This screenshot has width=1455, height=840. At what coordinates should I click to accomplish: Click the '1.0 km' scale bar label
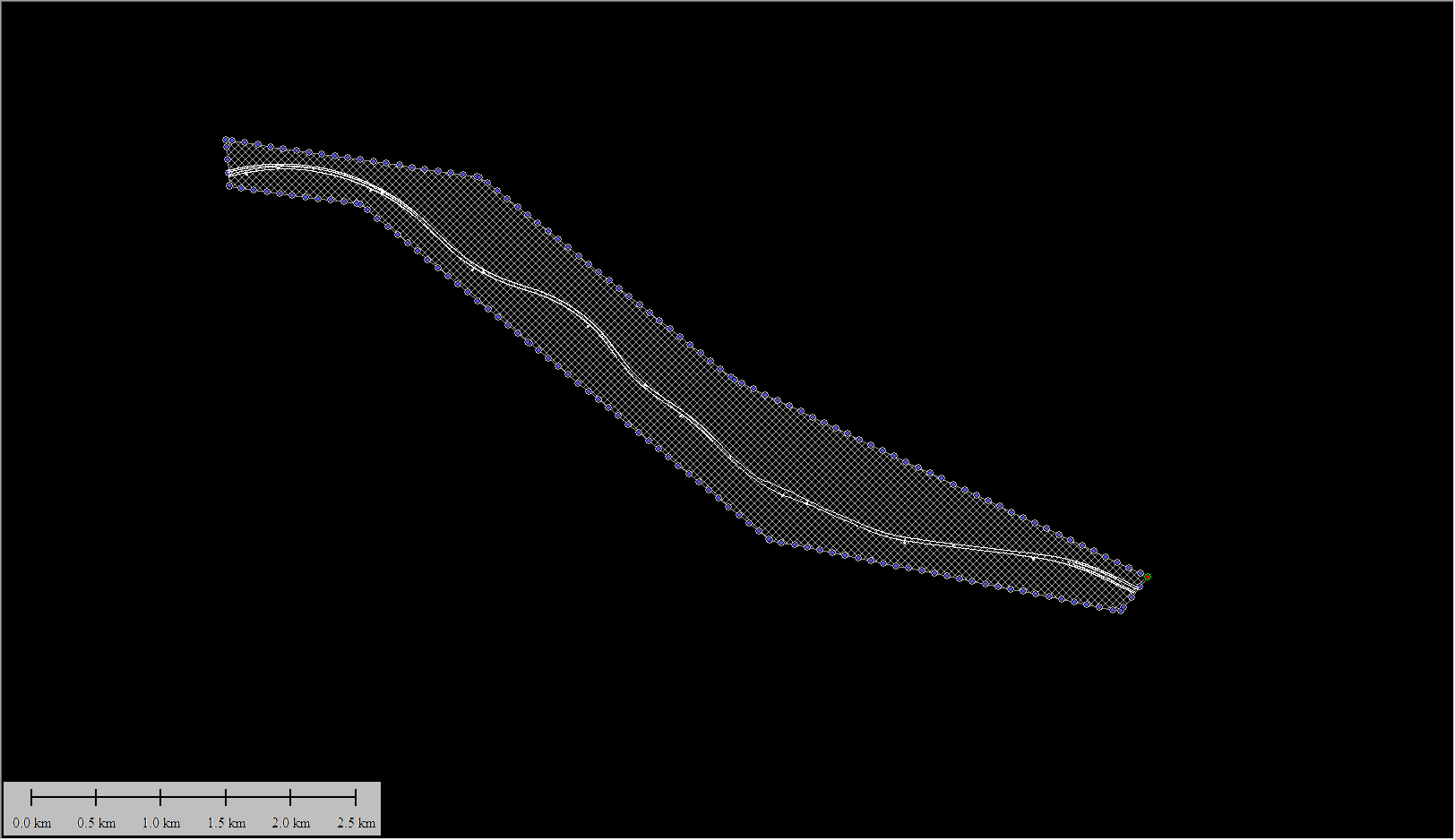tap(161, 823)
